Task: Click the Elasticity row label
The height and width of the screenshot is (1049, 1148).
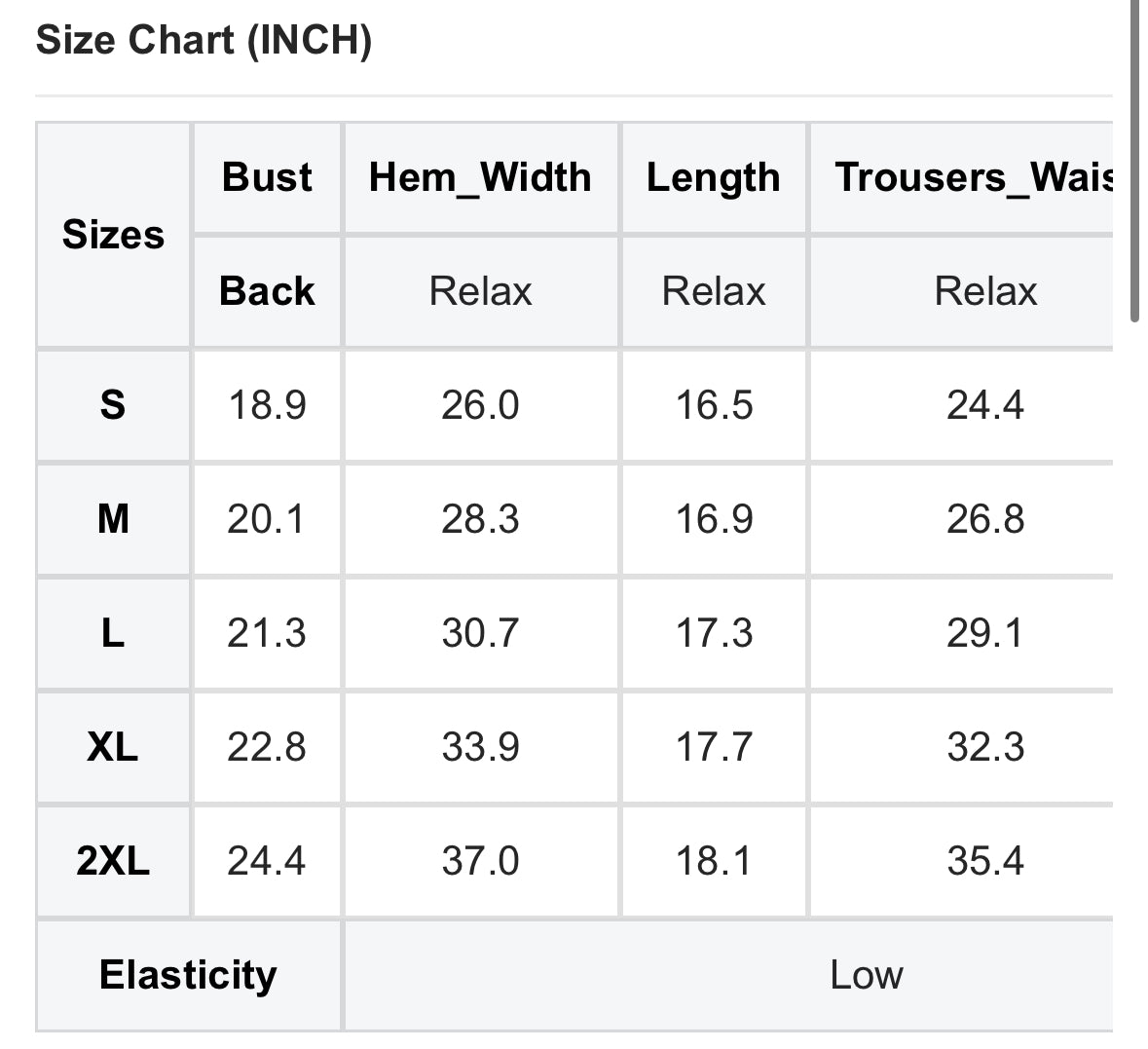Action: coord(188,975)
